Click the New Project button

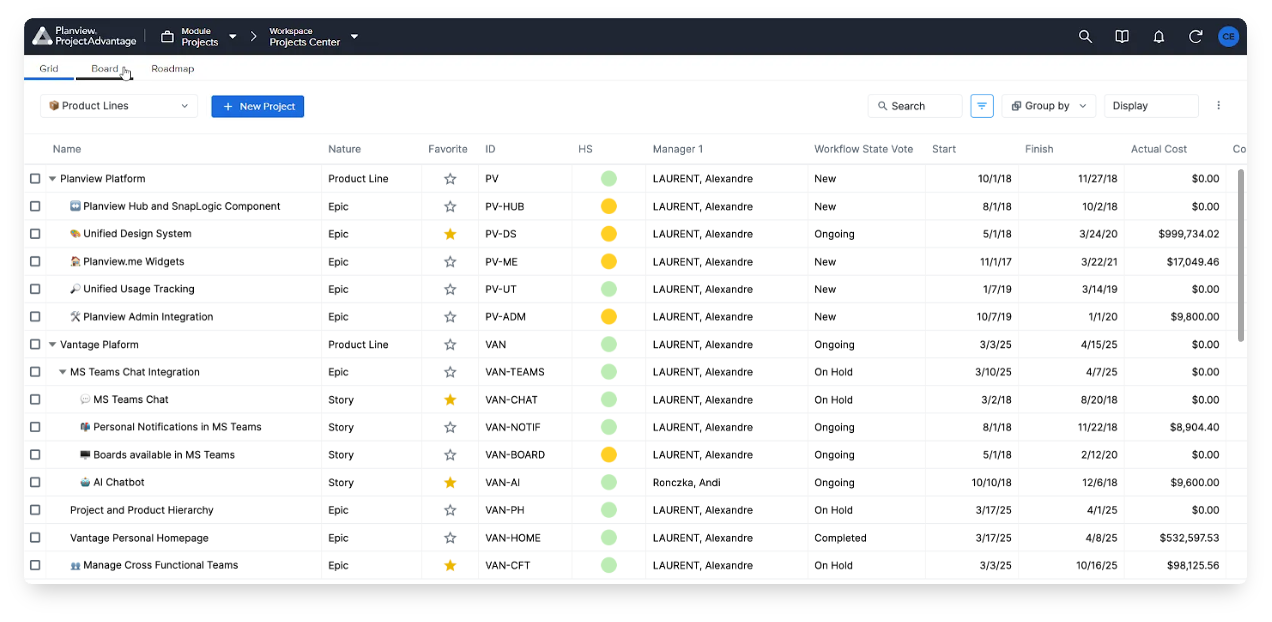pyautogui.click(x=258, y=106)
